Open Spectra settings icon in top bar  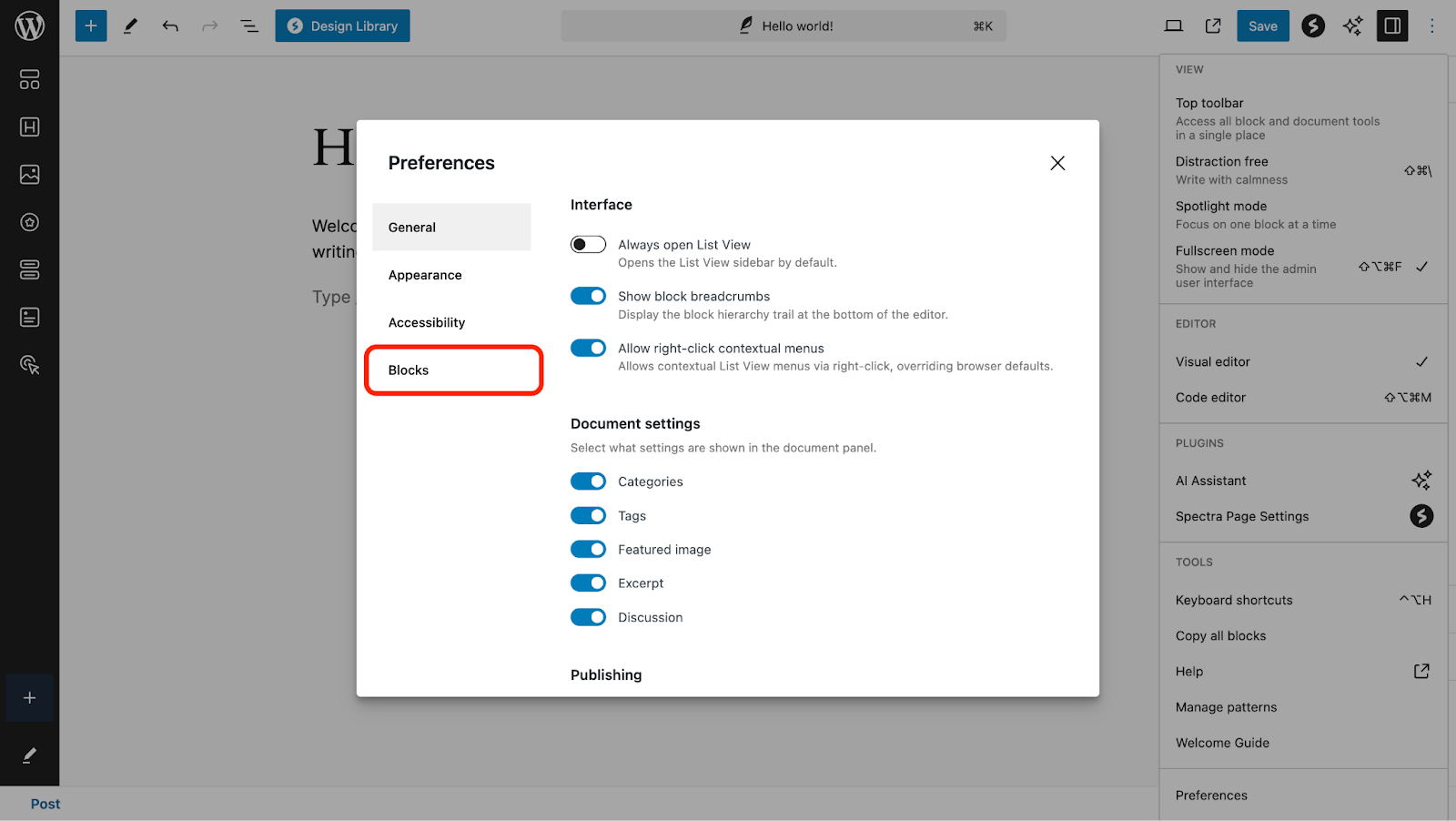1313,25
